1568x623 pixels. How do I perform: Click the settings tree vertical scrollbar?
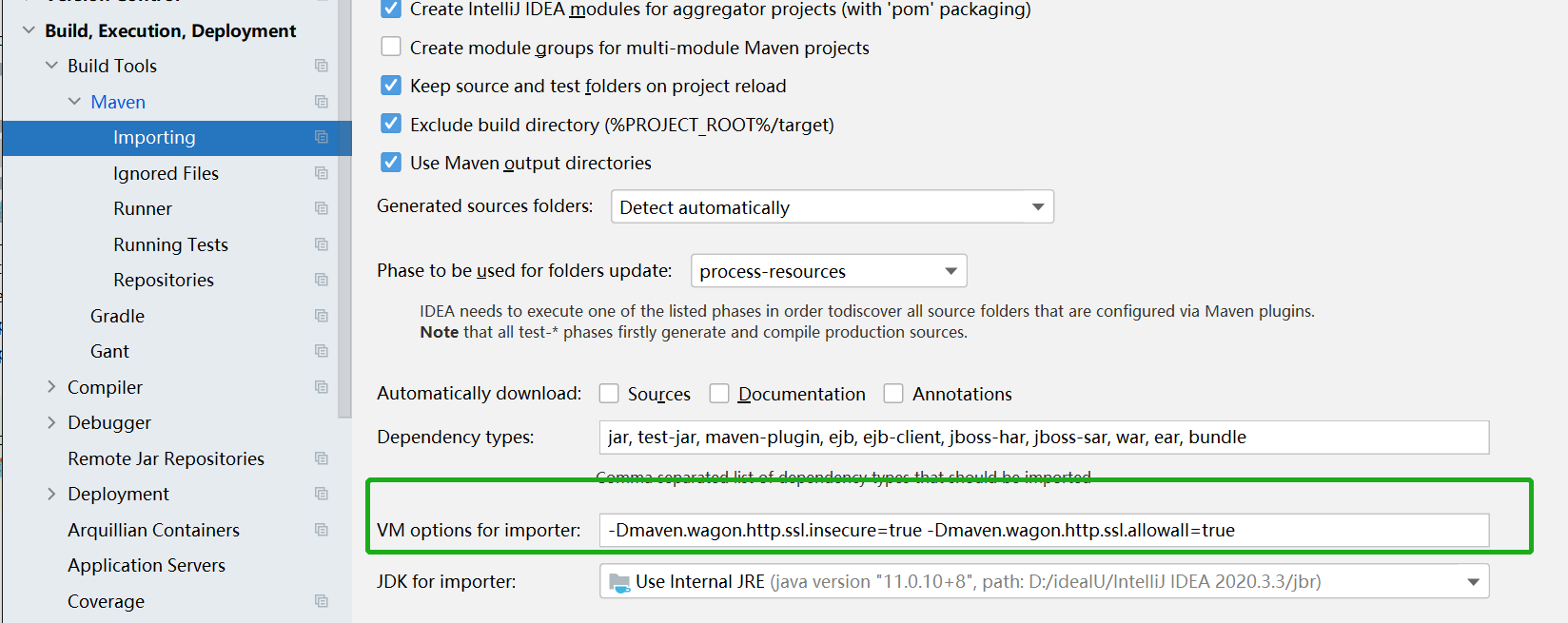click(x=344, y=285)
